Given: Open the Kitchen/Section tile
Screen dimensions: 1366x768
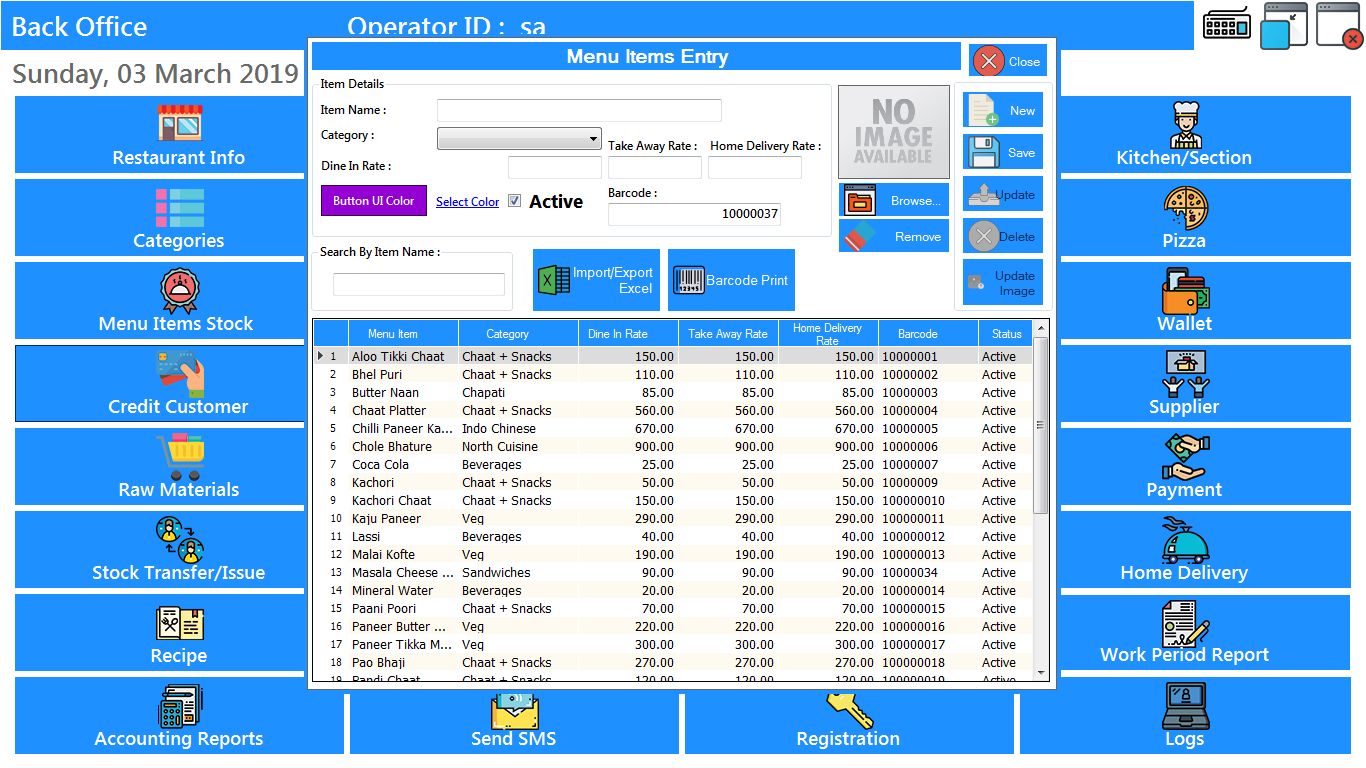Looking at the screenshot, I should [x=1203, y=135].
